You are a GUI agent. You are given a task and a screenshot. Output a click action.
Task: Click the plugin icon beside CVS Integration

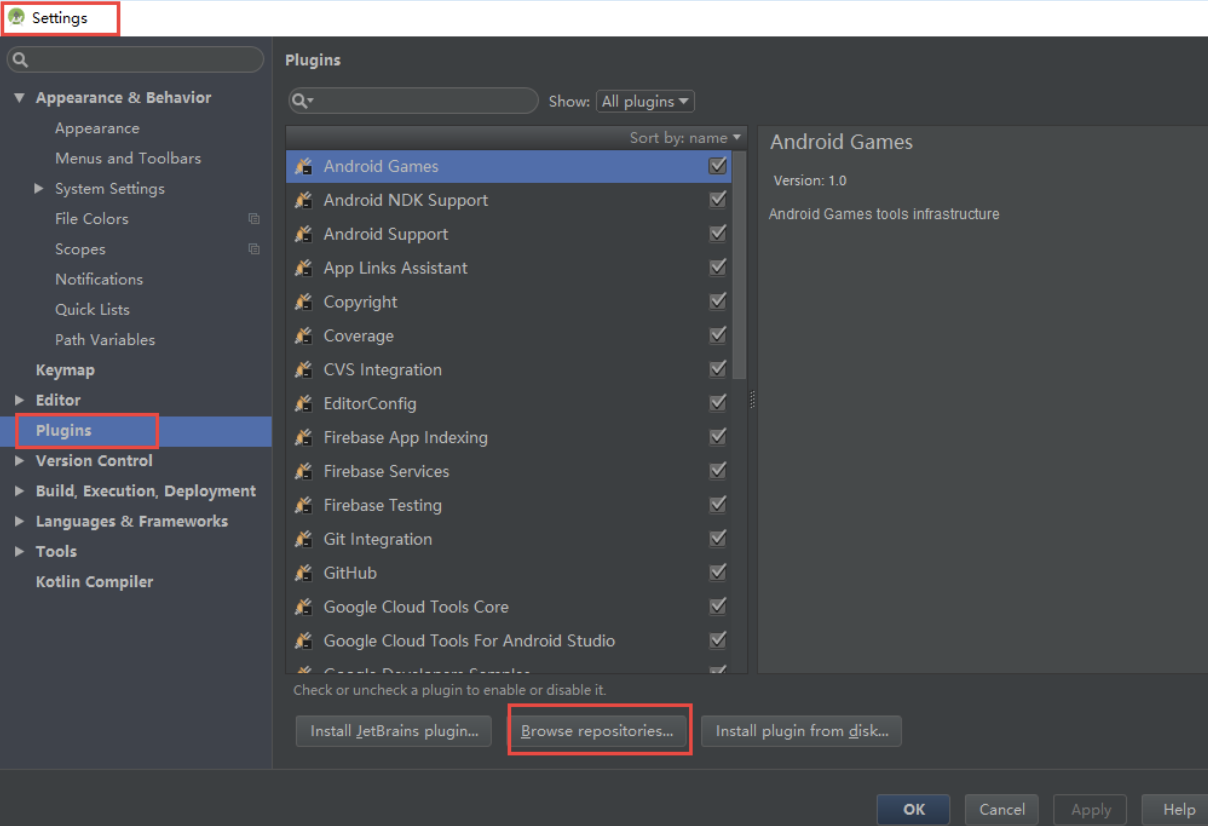(x=304, y=370)
